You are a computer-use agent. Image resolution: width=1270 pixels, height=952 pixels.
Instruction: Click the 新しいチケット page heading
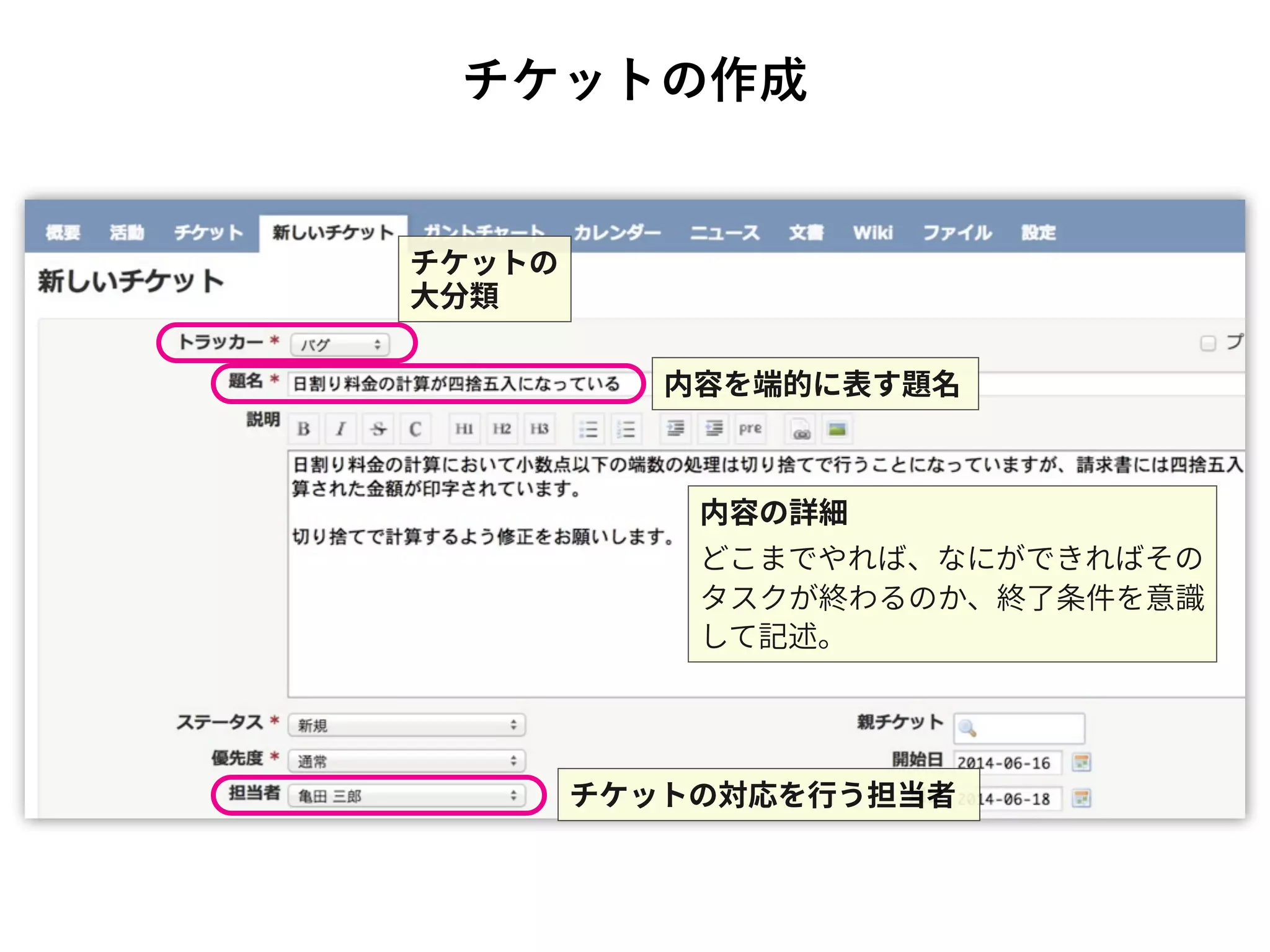[x=131, y=281]
